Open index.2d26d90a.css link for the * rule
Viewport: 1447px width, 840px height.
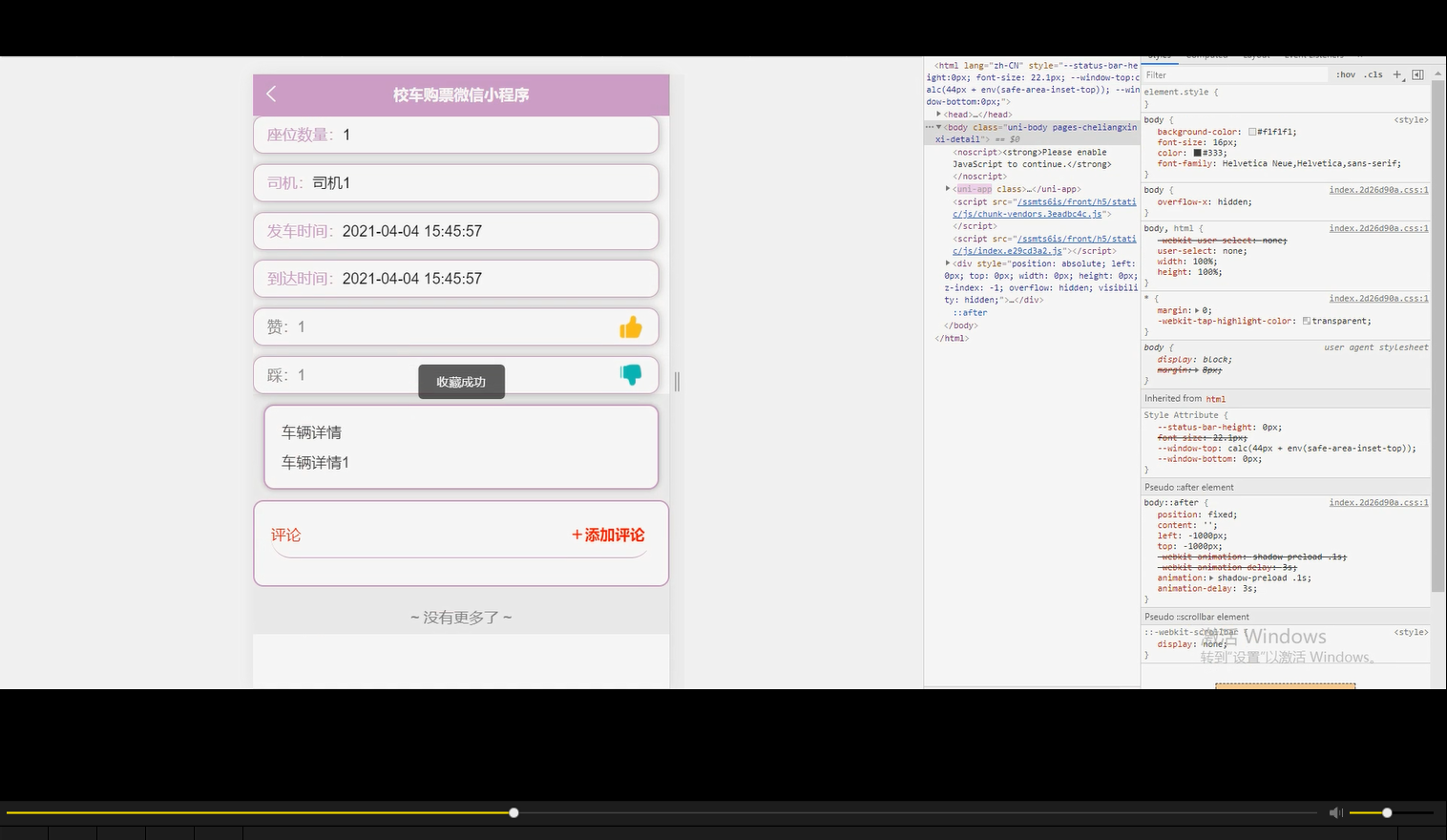pos(1378,298)
